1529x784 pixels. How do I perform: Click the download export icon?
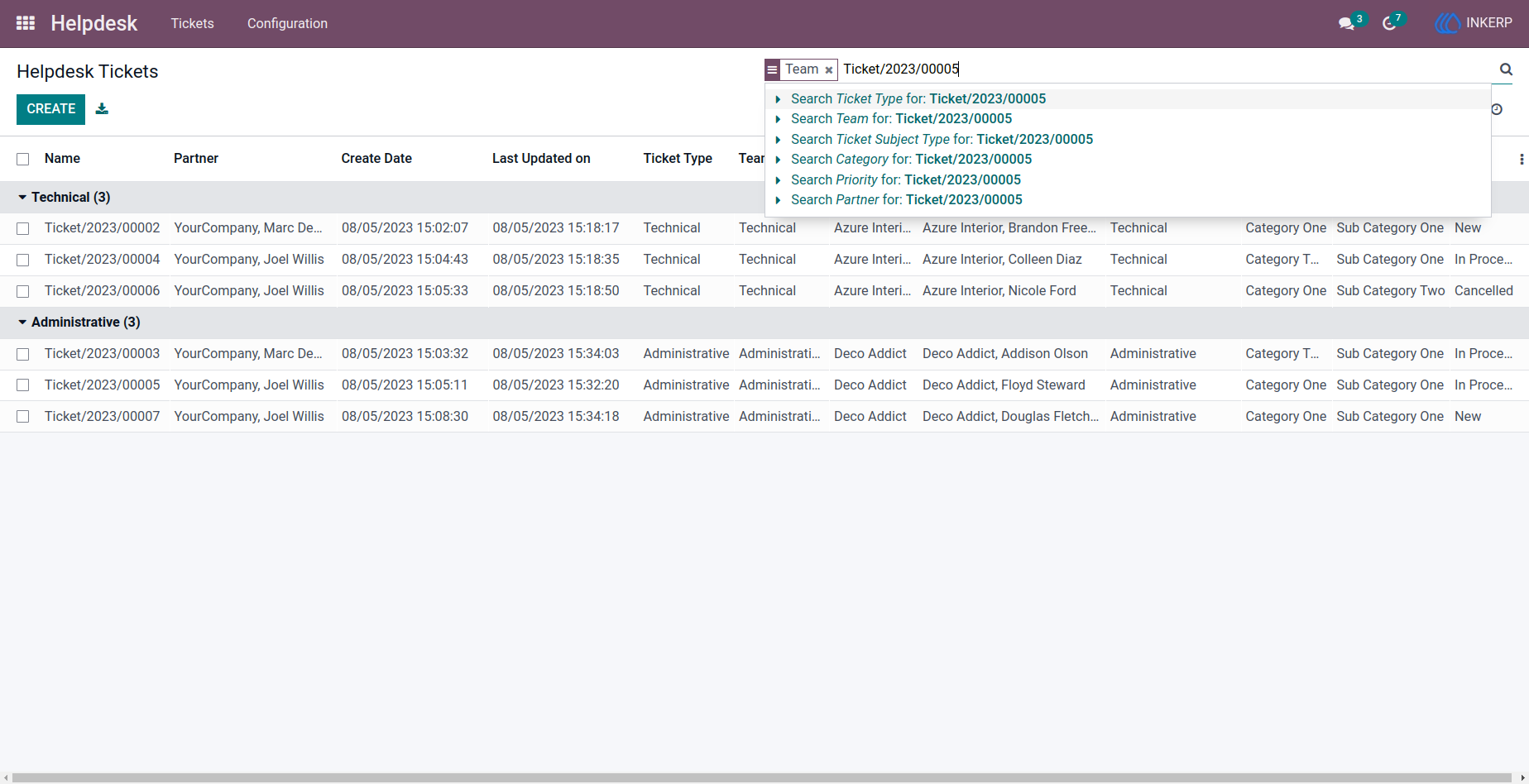(102, 108)
